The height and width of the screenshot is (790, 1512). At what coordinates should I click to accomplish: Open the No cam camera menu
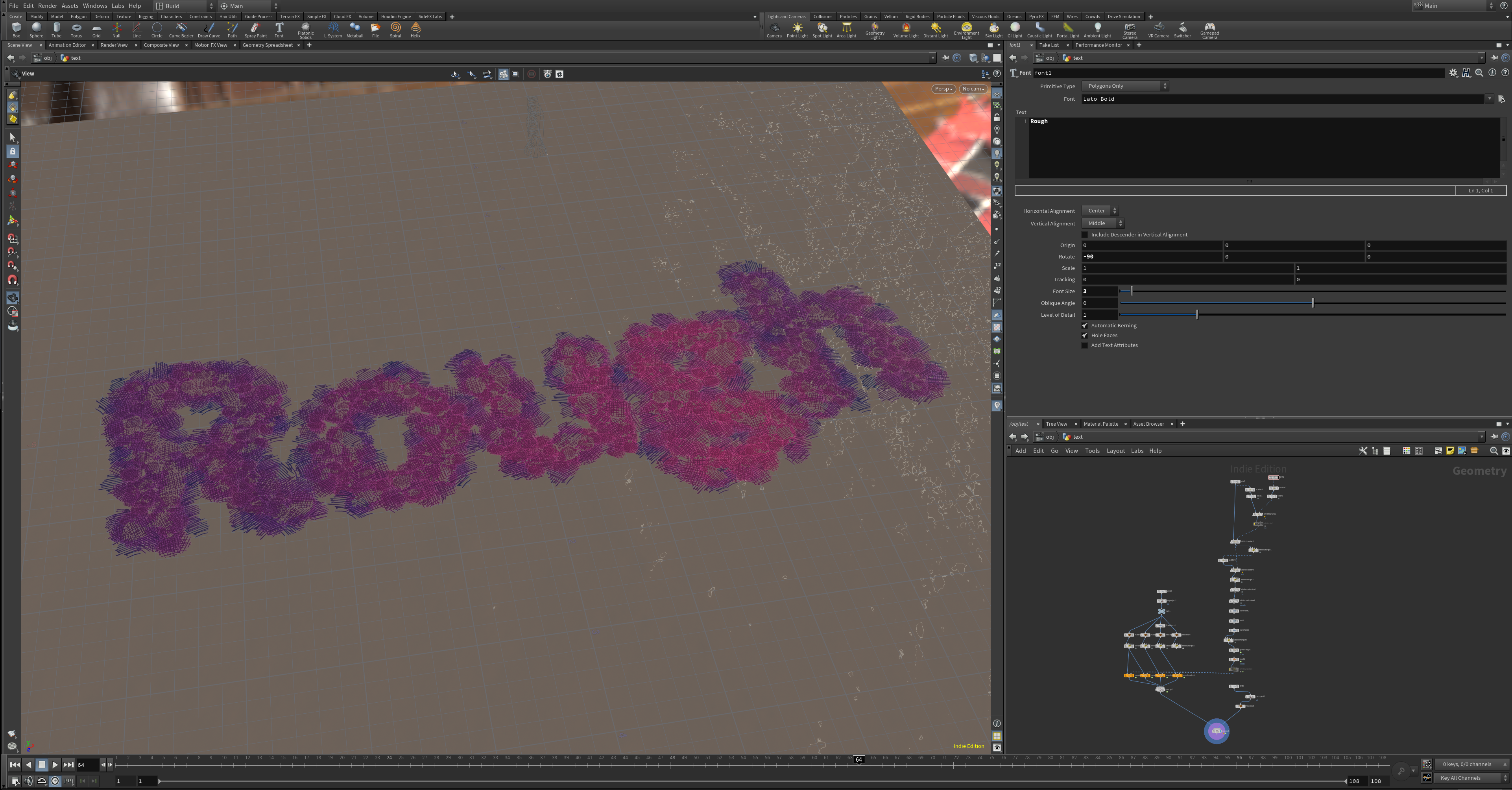coord(973,89)
